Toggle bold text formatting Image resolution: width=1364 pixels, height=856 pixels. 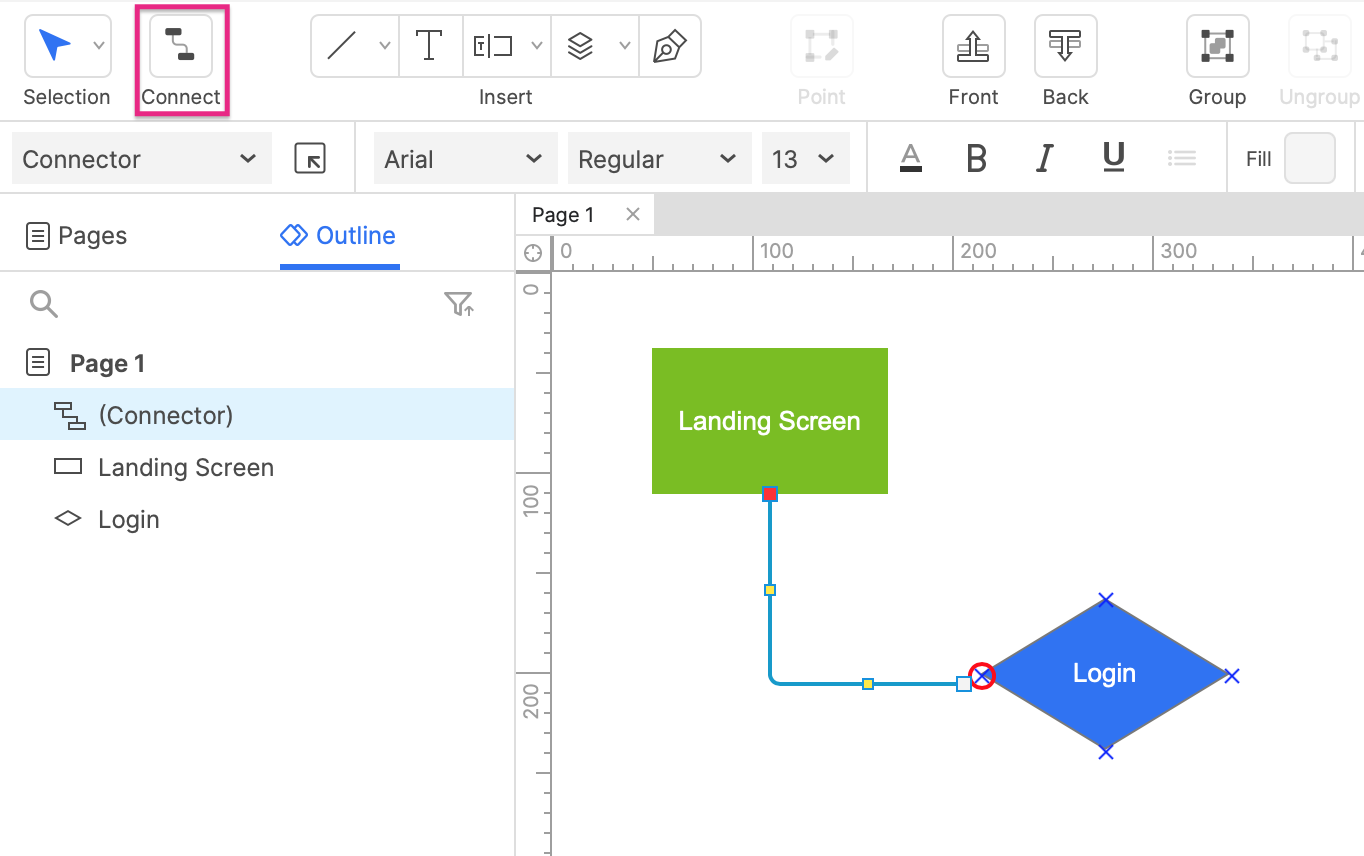pos(976,157)
